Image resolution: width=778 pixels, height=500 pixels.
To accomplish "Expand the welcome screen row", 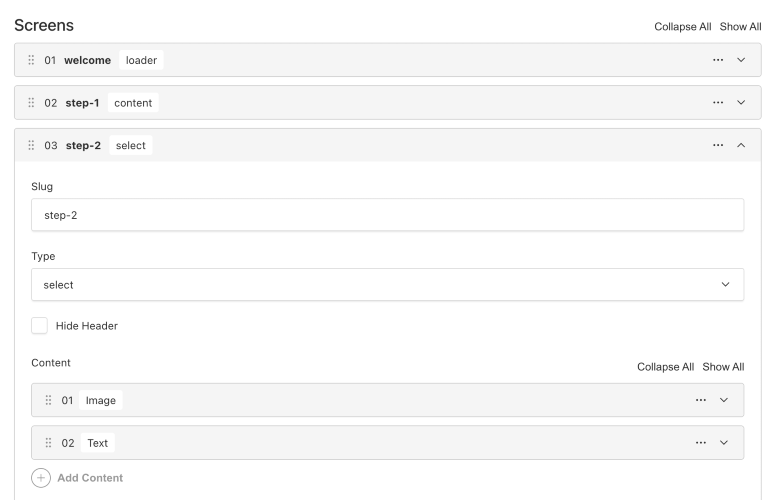I will tap(741, 60).
